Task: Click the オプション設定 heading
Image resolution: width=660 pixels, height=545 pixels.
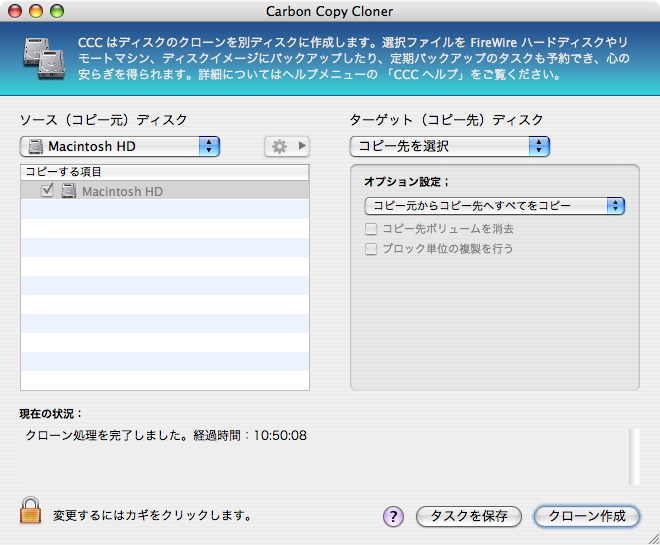Action: pyautogui.click(x=407, y=182)
